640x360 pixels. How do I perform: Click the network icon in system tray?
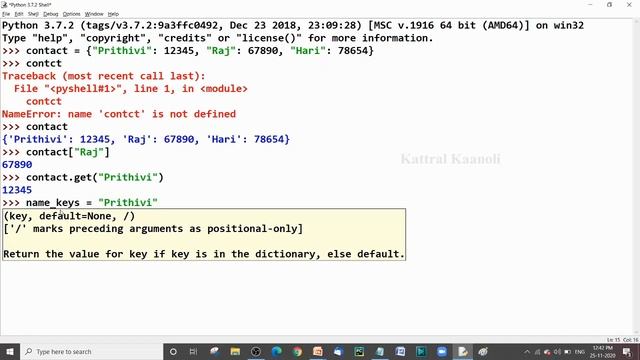[x=537, y=352]
